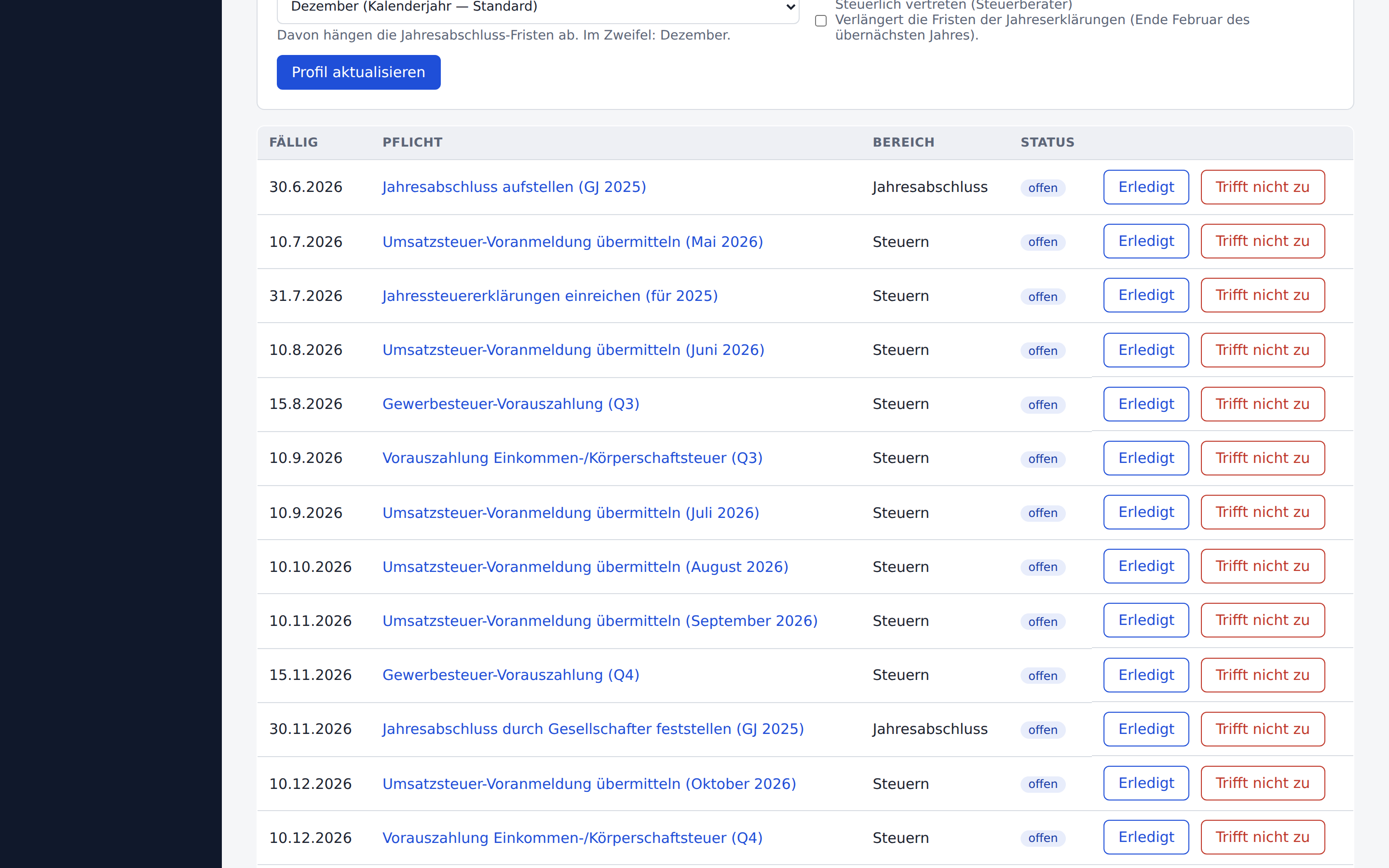Mark Einkommen-/Körperschaftsteuer (Q3) as Erledigt
Image resolution: width=1389 pixels, height=868 pixels.
point(1145,458)
